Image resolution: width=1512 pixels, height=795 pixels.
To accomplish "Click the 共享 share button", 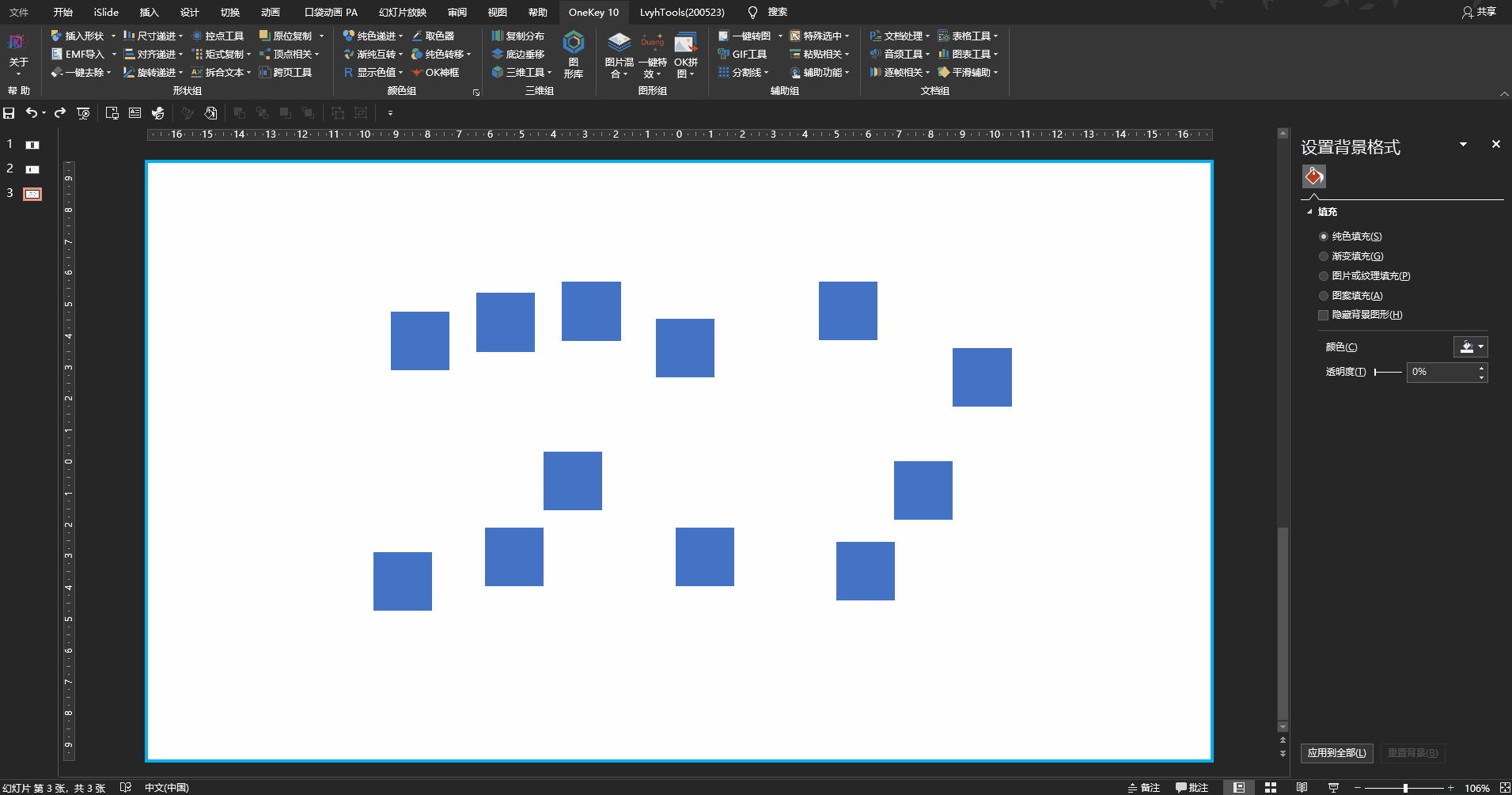I will 1480,12.
